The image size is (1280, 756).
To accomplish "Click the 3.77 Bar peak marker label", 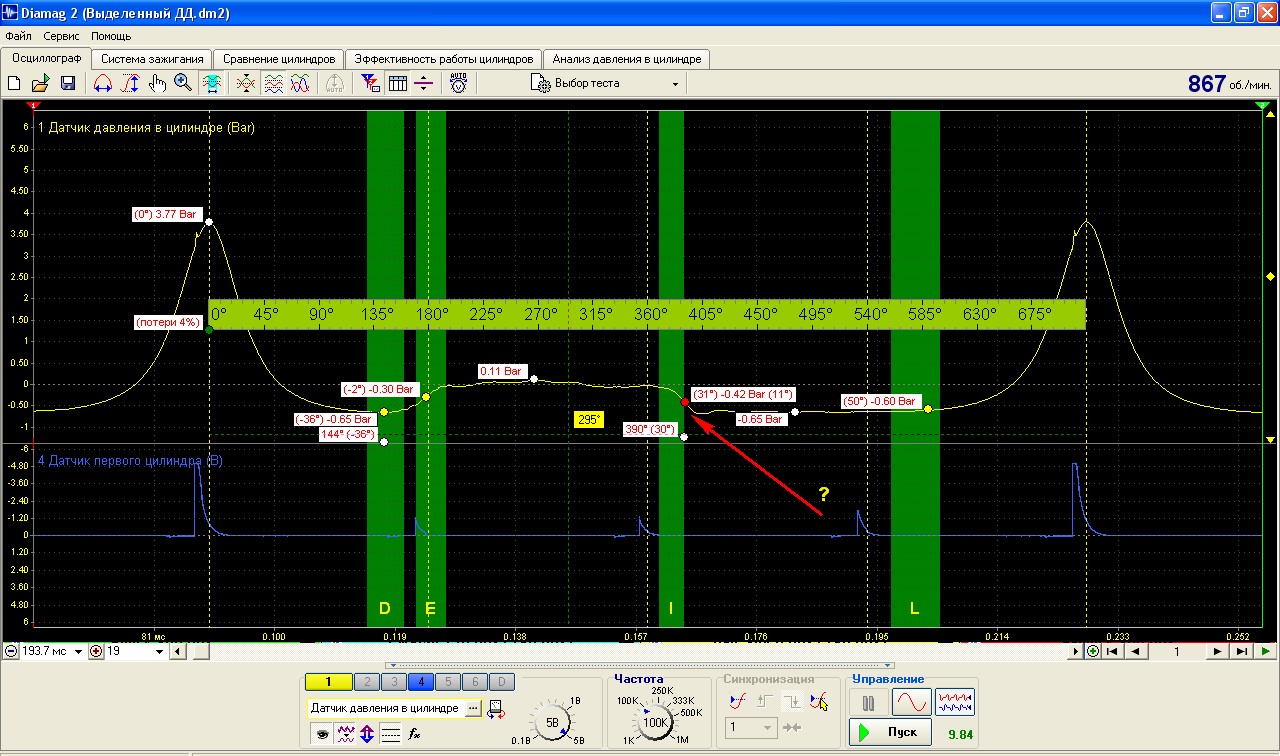I will click(x=167, y=214).
